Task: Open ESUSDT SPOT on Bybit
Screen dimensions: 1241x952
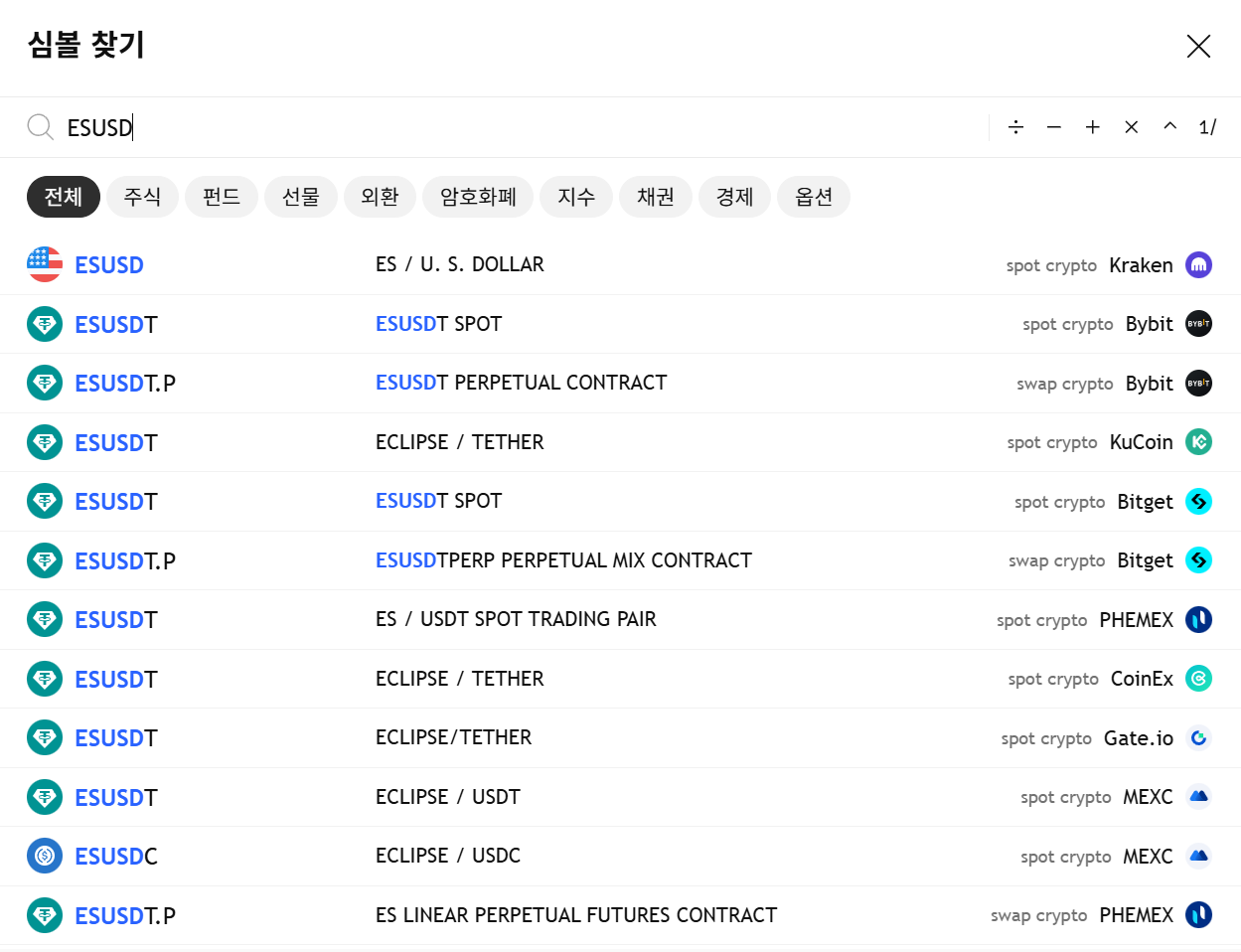Action: tap(620, 324)
